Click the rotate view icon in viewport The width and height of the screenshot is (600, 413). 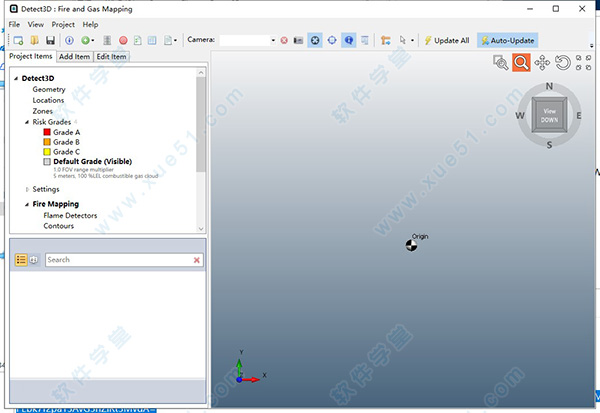coord(563,62)
